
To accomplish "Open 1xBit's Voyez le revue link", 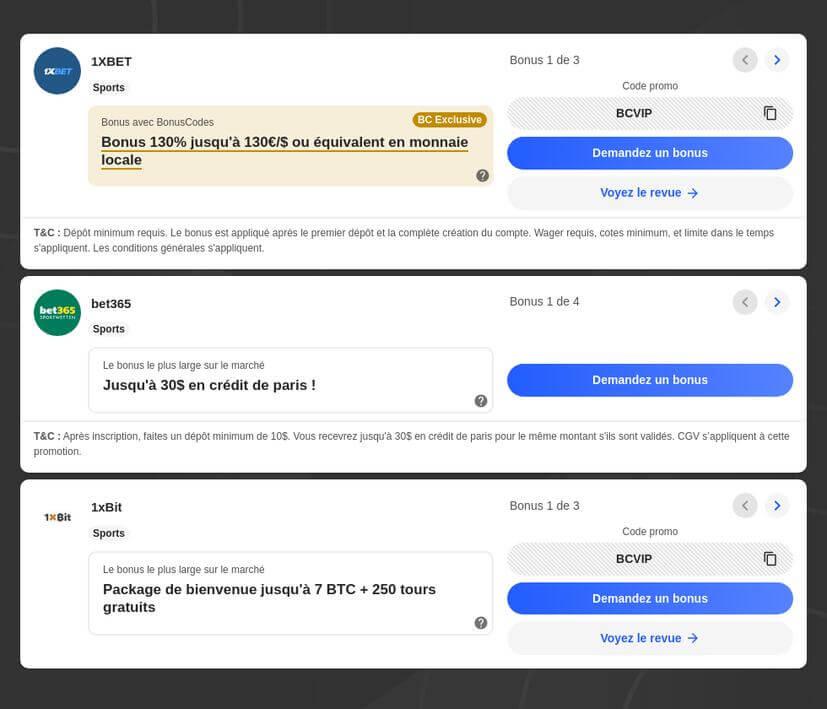I will 650,638.
